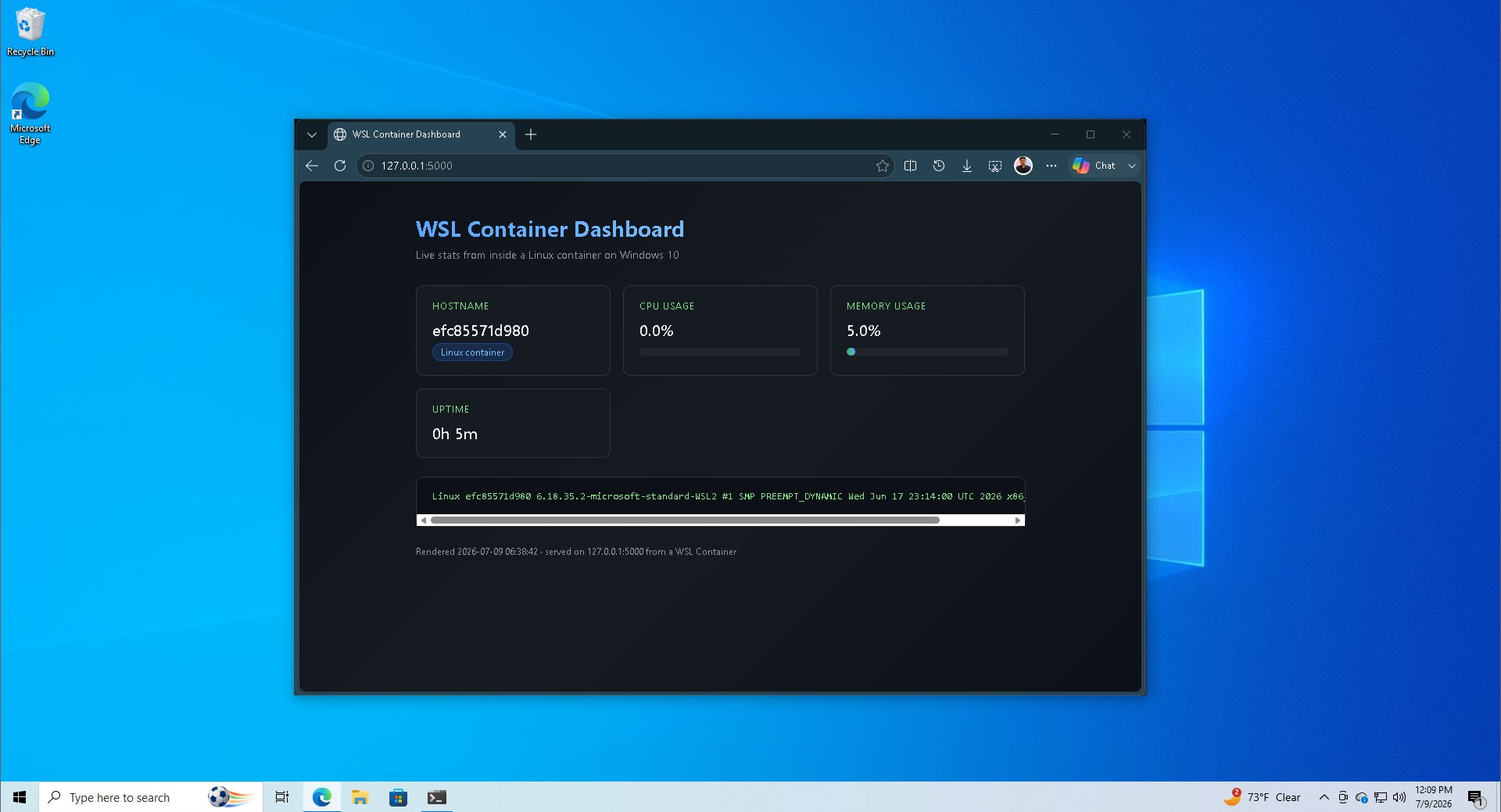The image size is (1501, 812).
Task: Click the memory usage progress bar
Action: [x=927, y=352]
